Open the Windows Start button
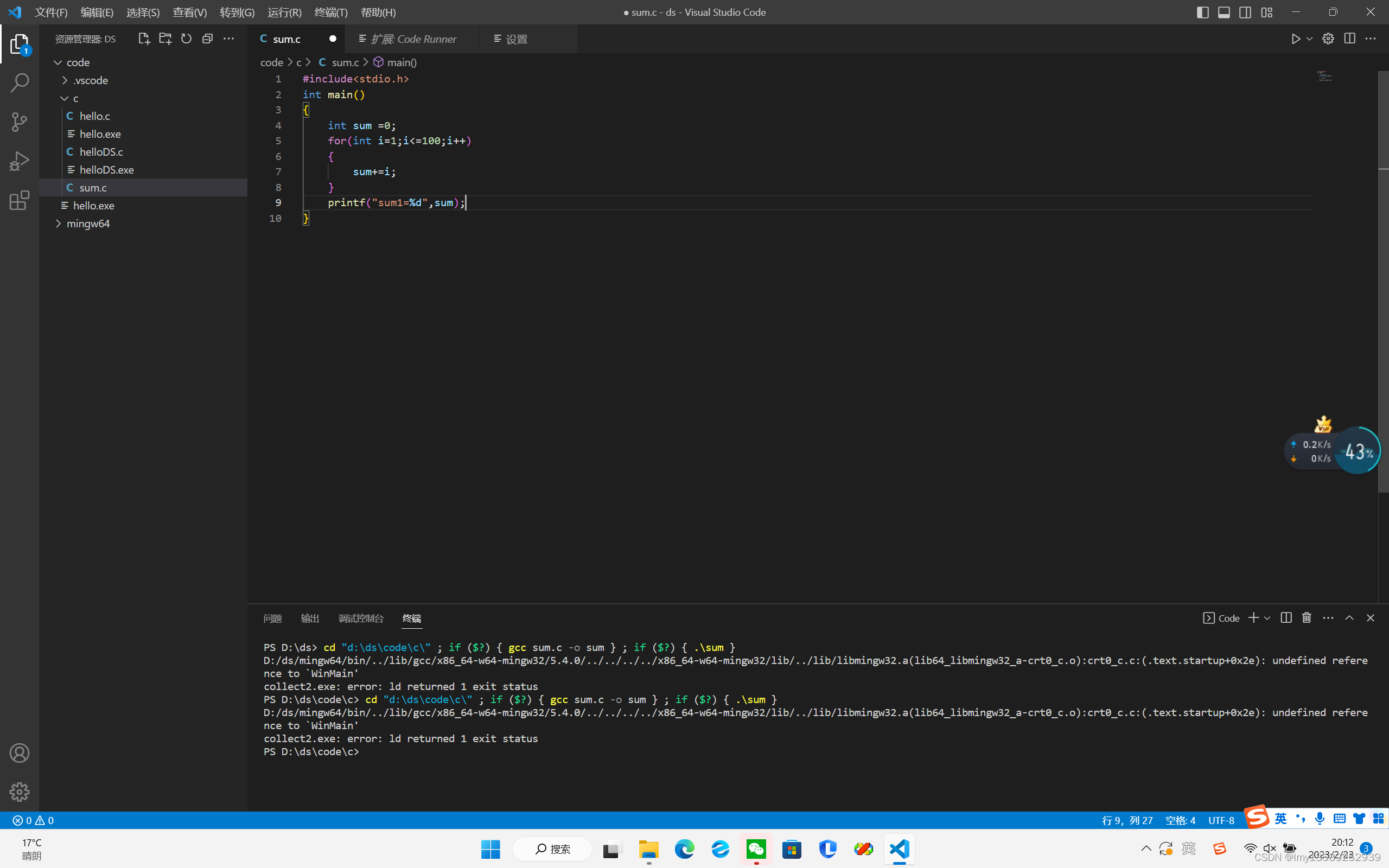 pyautogui.click(x=490, y=849)
